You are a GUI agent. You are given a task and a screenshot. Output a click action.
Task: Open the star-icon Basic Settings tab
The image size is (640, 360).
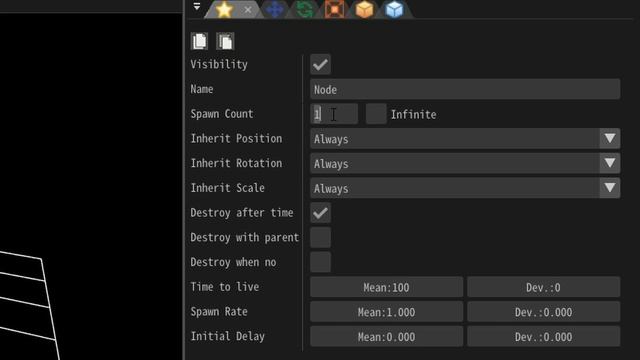pyautogui.click(x=224, y=9)
